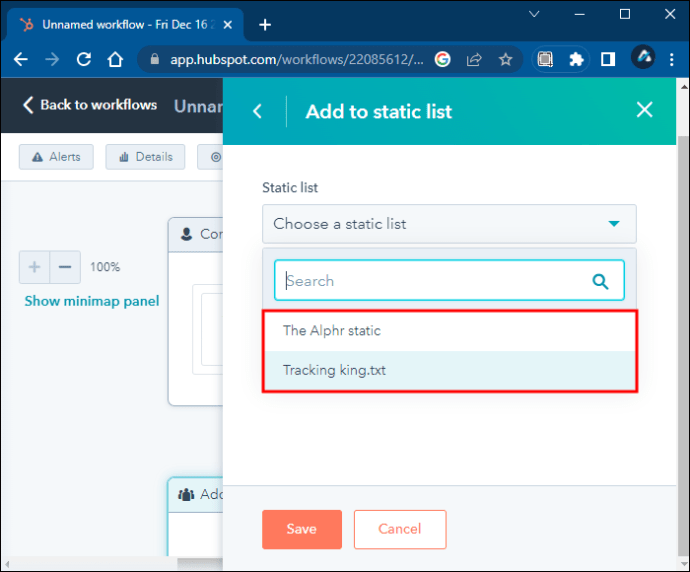The width and height of the screenshot is (690, 572).
Task: Share this page icon
Action: click(474, 59)
